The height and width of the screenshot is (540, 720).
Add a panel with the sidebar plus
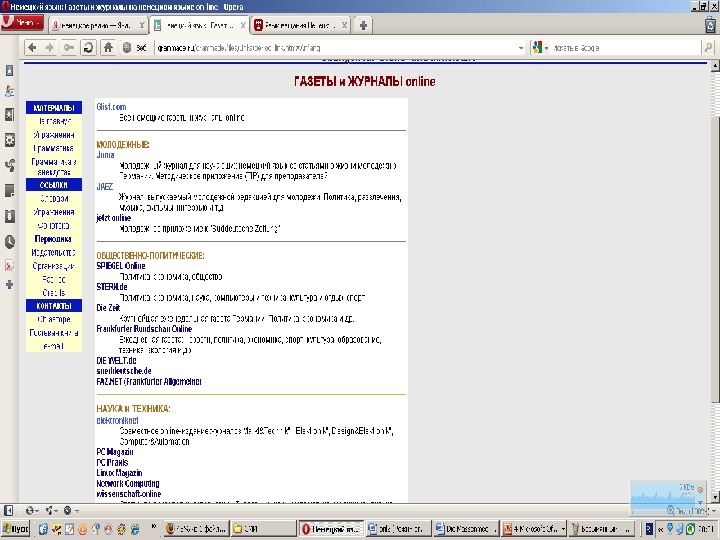coord(9,285)
